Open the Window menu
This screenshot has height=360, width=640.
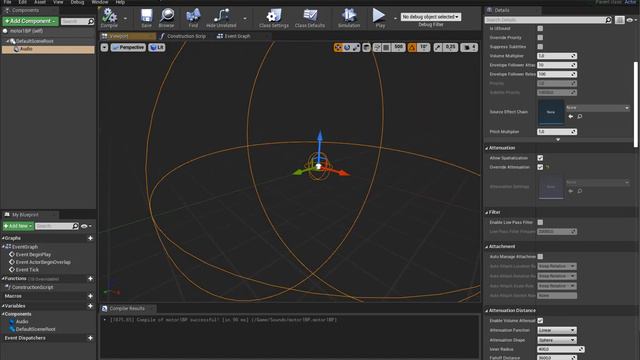(100, 2)
